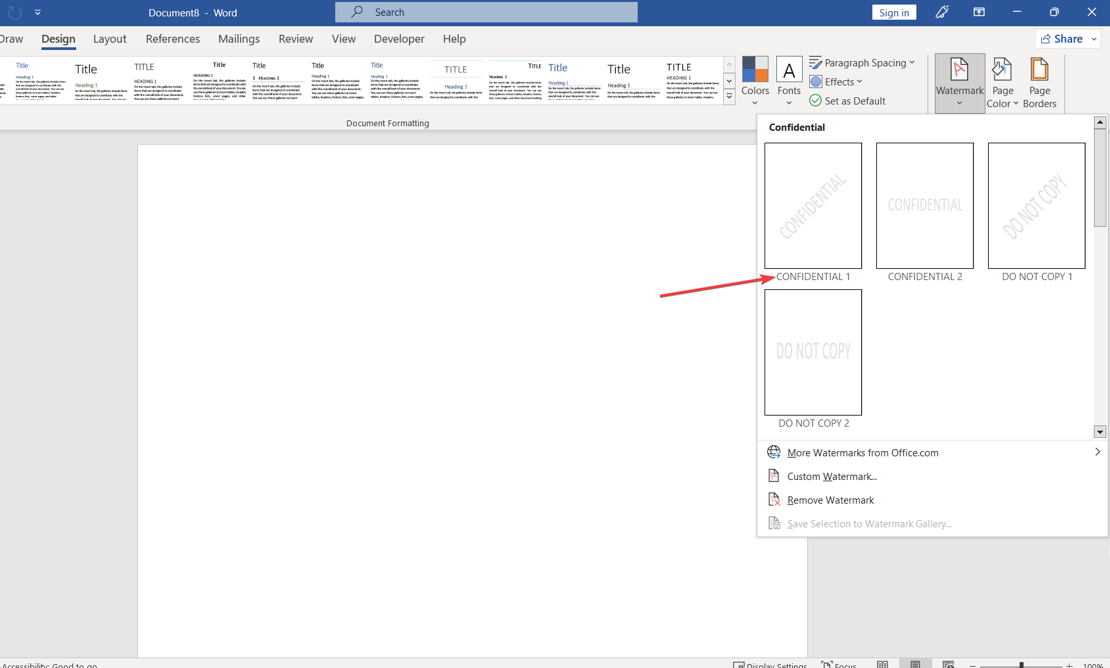Choose the DO NOT COPY 1 watermark thumbnail

[x=1036, y=205]
